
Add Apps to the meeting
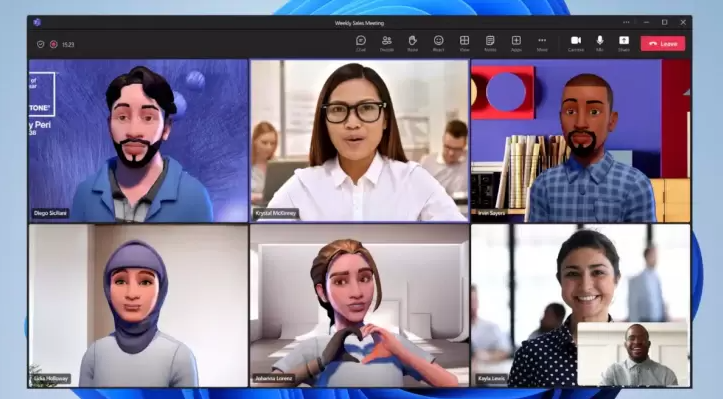(x=516, y=44)
